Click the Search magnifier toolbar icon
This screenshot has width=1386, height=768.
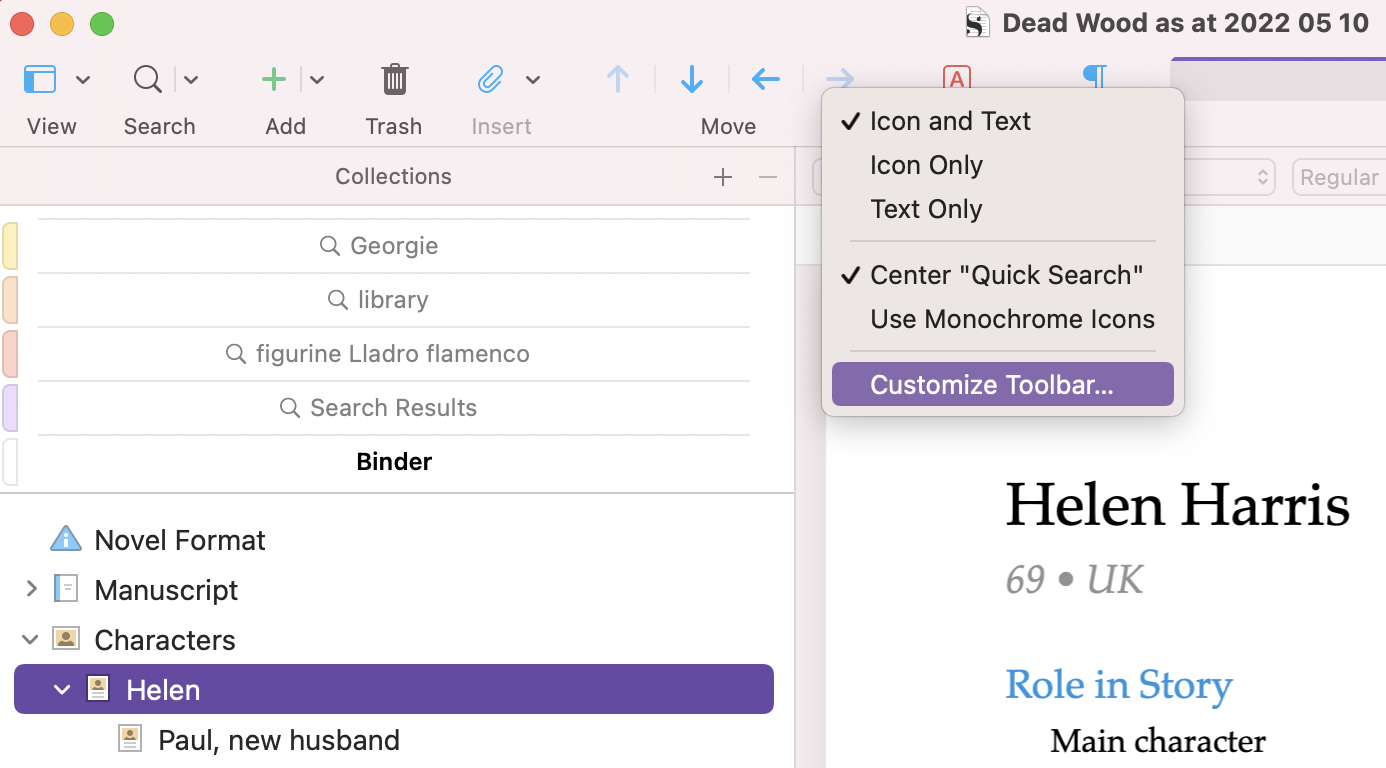coord(148,79)
